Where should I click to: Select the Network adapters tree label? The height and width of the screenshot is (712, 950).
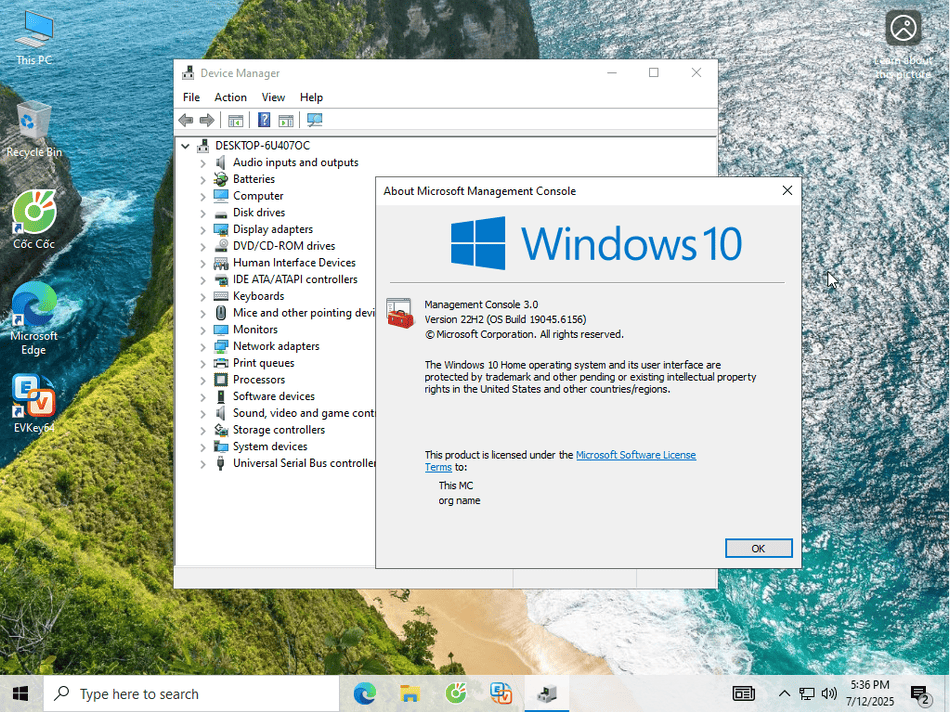276,347
